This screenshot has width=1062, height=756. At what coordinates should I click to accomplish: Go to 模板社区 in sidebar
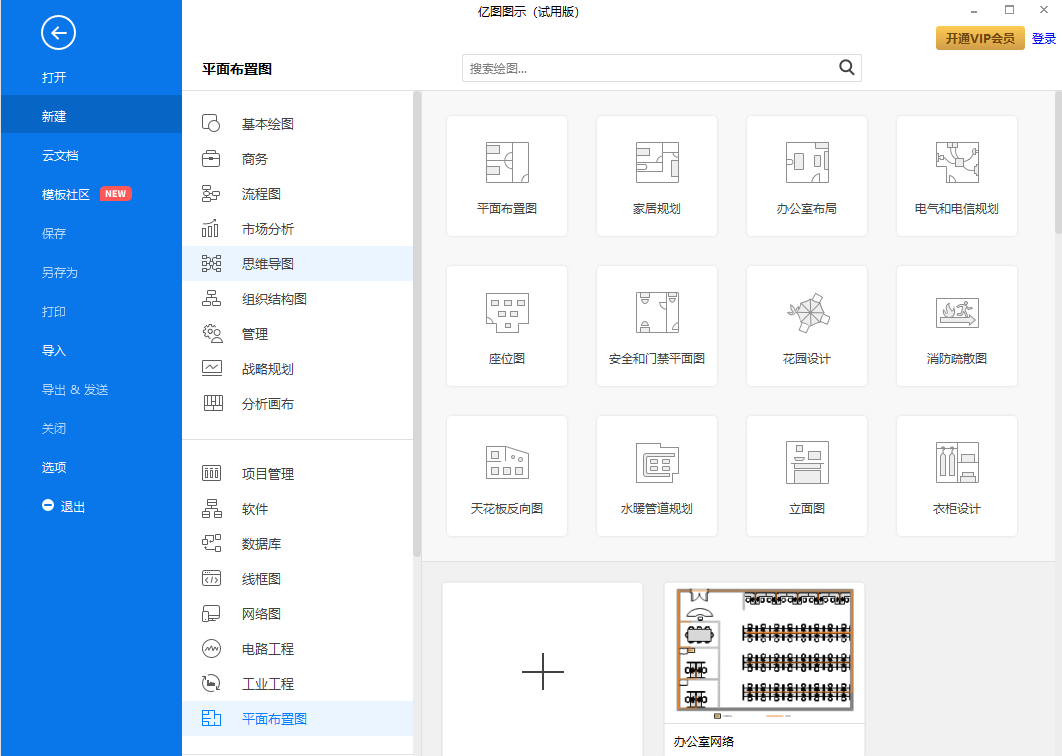pos(66,194)
